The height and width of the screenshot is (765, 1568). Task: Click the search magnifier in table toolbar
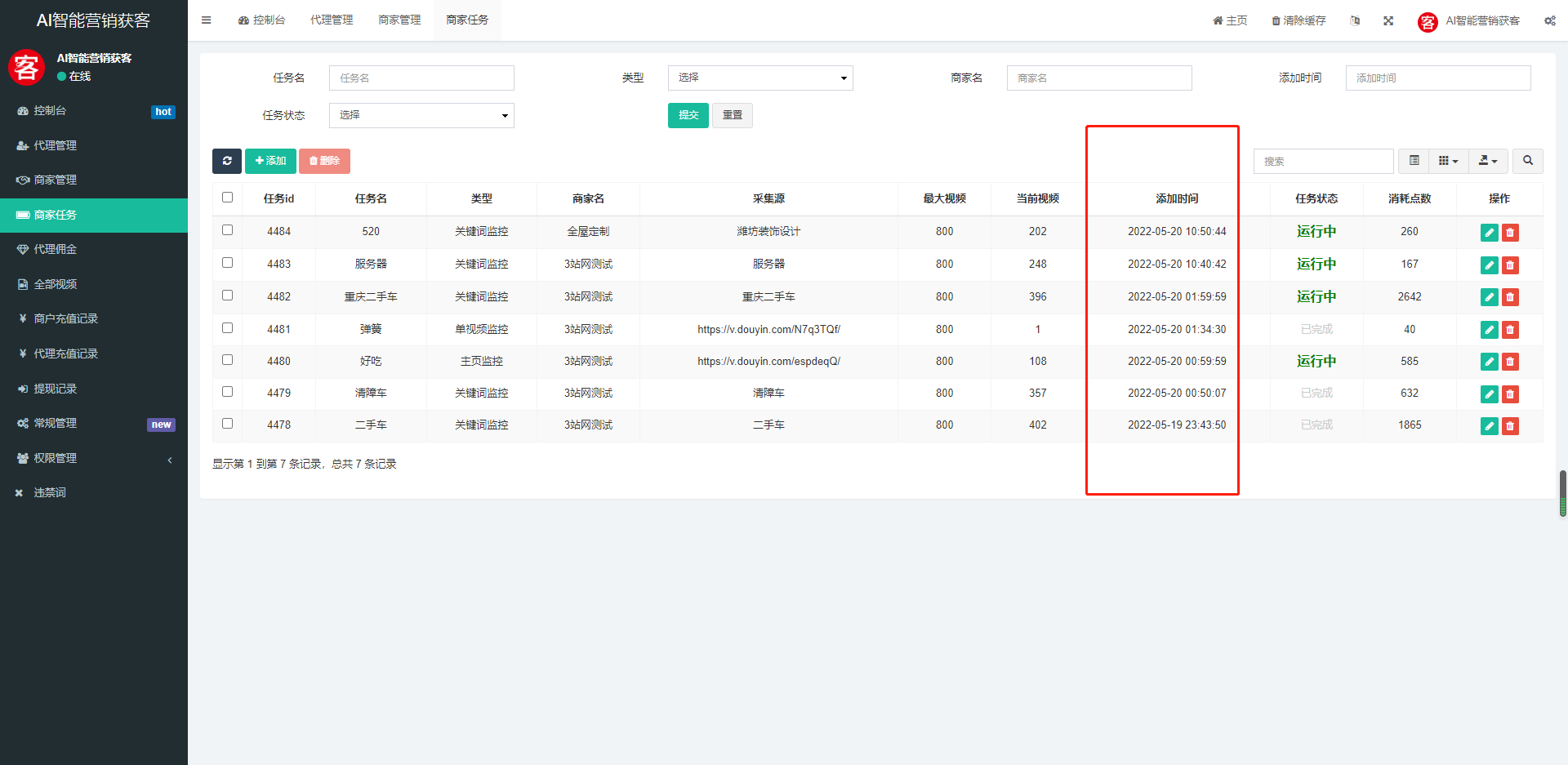click(1527, 161)
